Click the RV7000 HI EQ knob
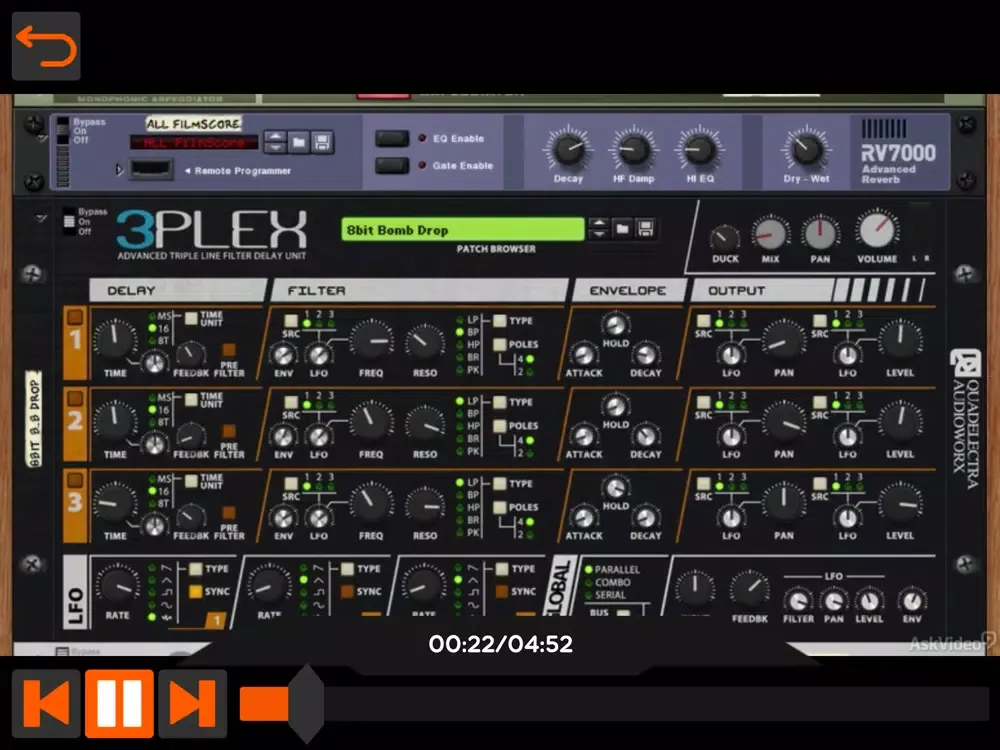Image resolution: width=1000 pixels, height=750 pixels. tap(699, 150)
